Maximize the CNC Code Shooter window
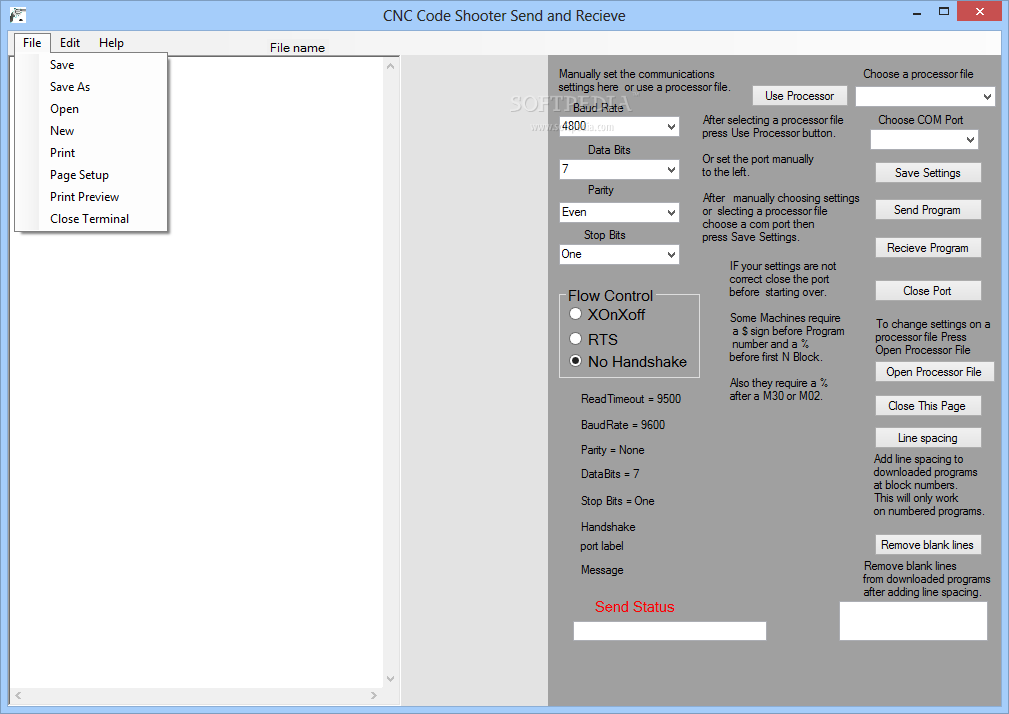 coord(944,12)
